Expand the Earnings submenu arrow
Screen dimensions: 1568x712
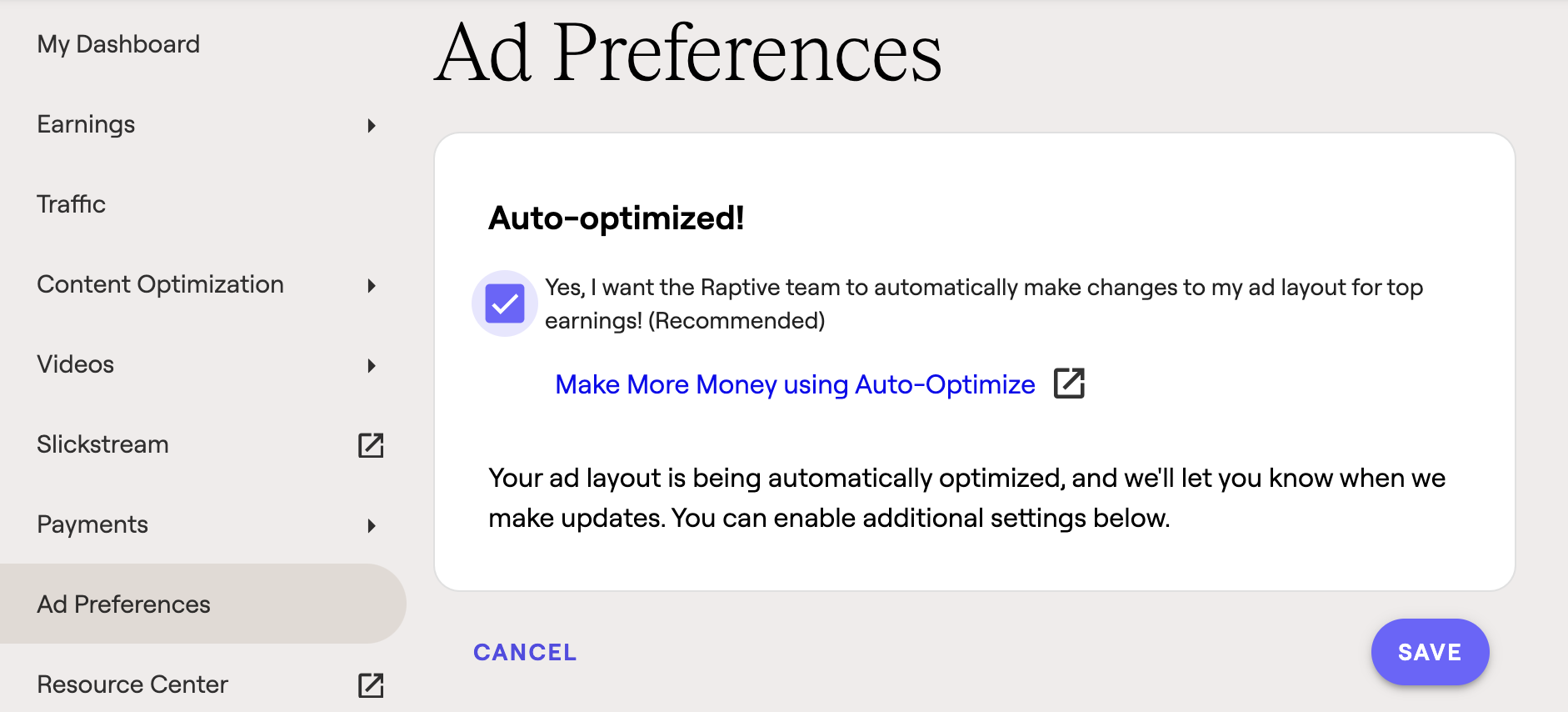pos(372,125)
